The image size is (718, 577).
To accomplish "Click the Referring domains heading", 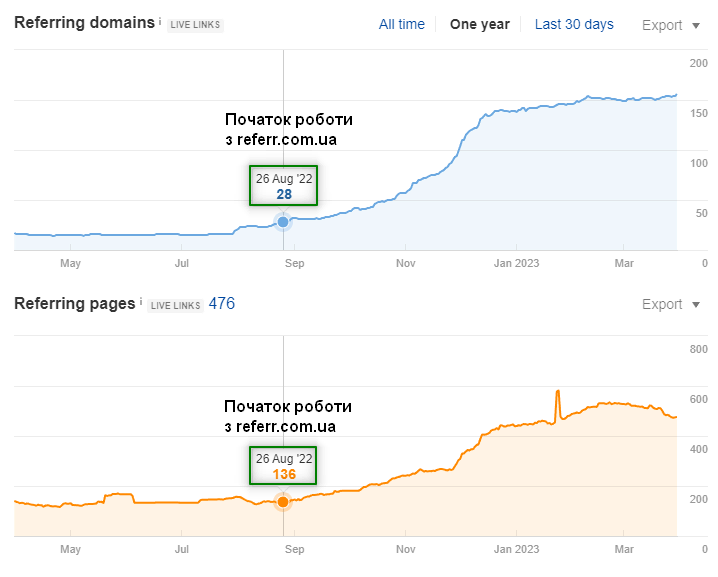I will tap(84, 23).
